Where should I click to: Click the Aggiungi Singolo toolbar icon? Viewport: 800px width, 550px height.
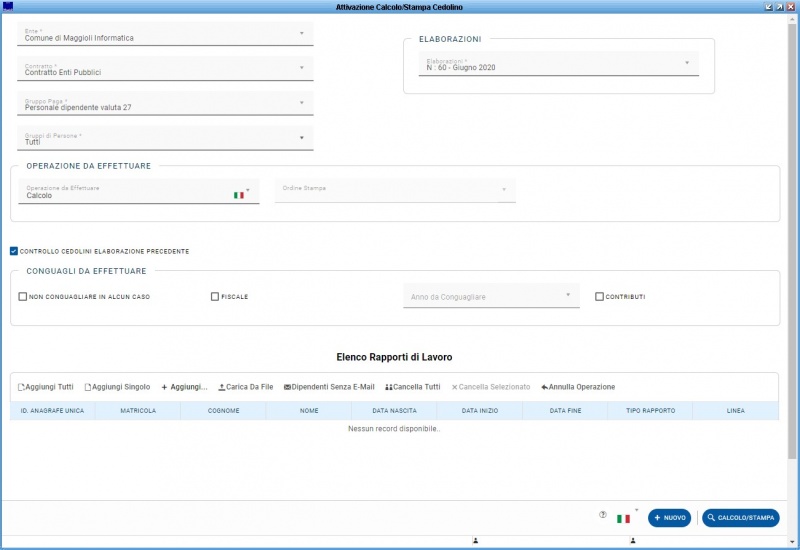coord(88,387)
